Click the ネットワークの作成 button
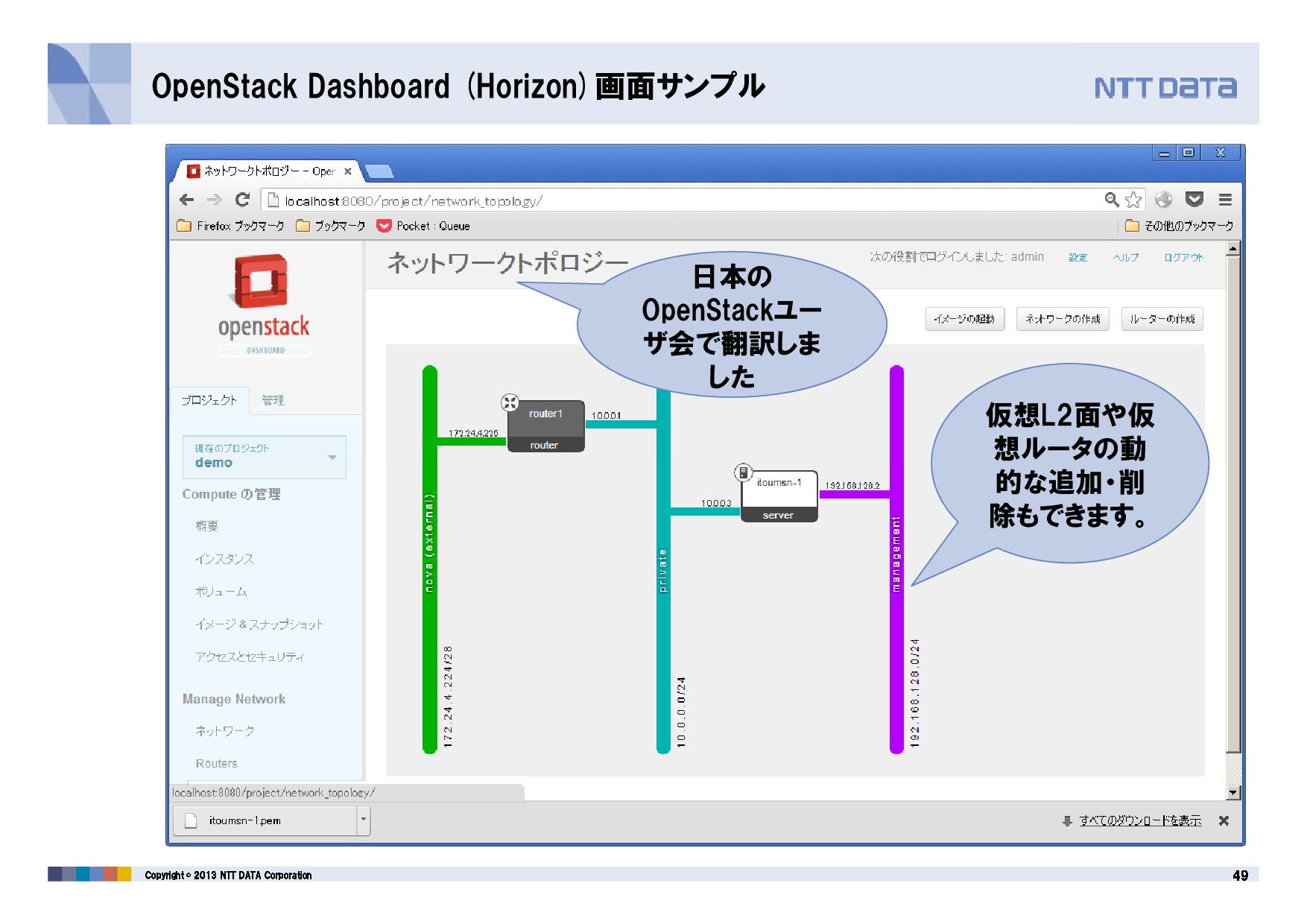Screen dimensions: 1307x924 1063,319
